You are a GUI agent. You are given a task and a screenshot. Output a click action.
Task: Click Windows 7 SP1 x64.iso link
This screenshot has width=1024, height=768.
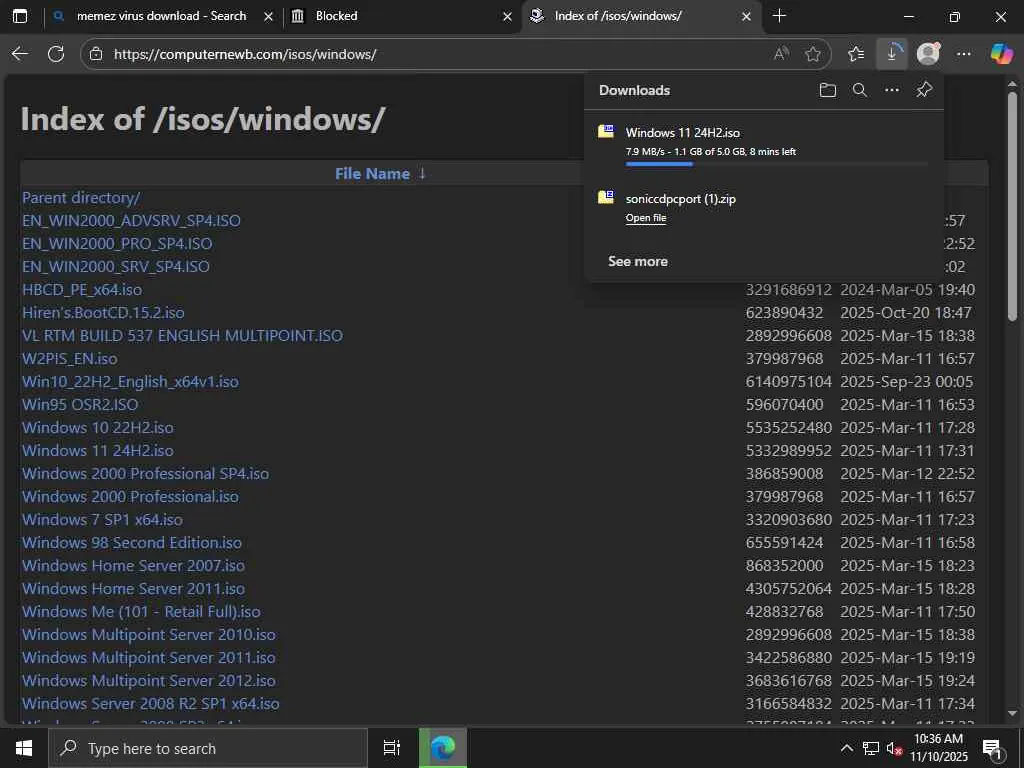(x=103, y=520)
